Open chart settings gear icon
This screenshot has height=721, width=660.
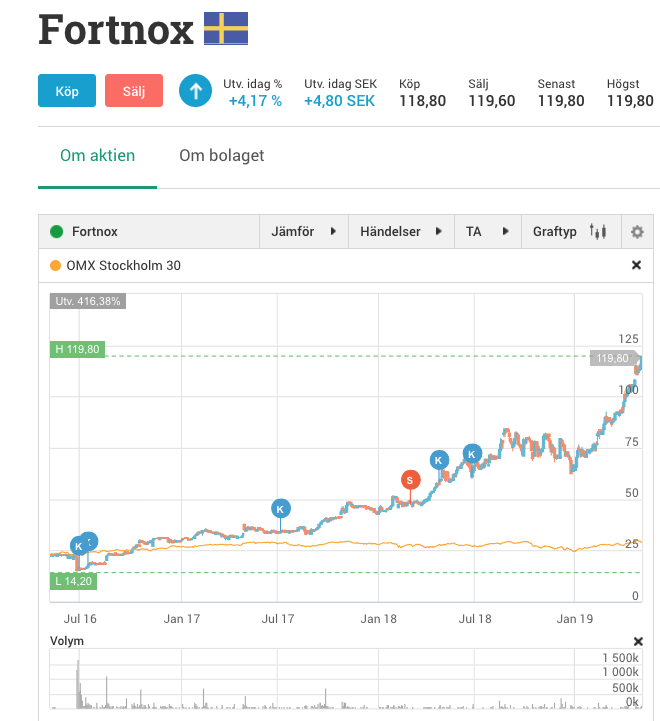637,232
